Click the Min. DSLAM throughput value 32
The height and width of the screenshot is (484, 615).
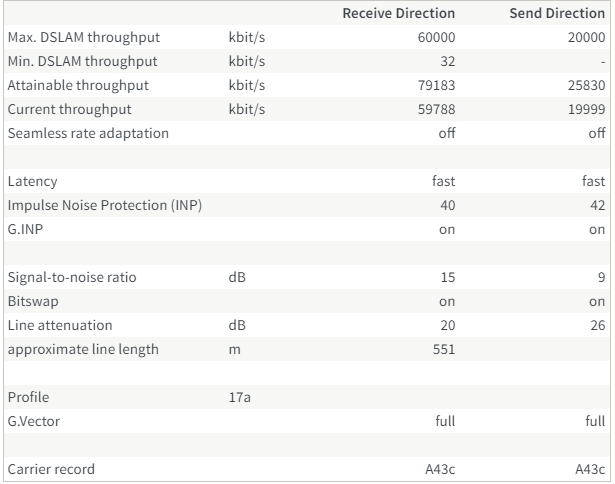tap(448, 62)
